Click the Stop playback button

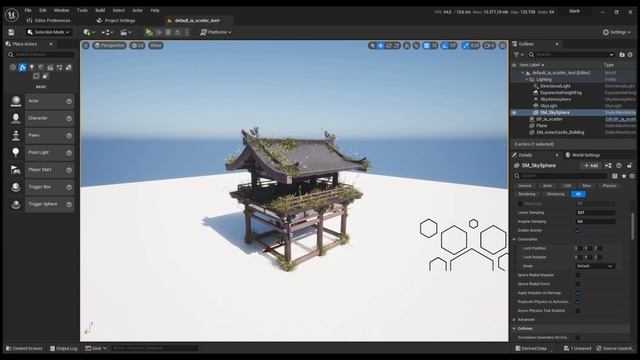pyautogui.click(x=168, y=32)
